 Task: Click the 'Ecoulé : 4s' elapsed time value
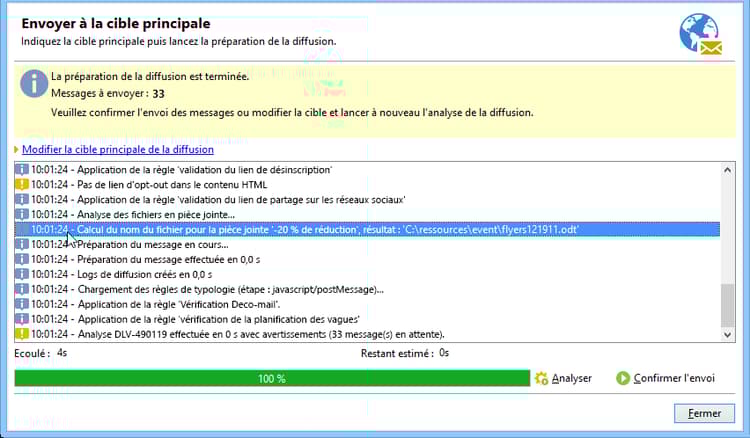41,353
